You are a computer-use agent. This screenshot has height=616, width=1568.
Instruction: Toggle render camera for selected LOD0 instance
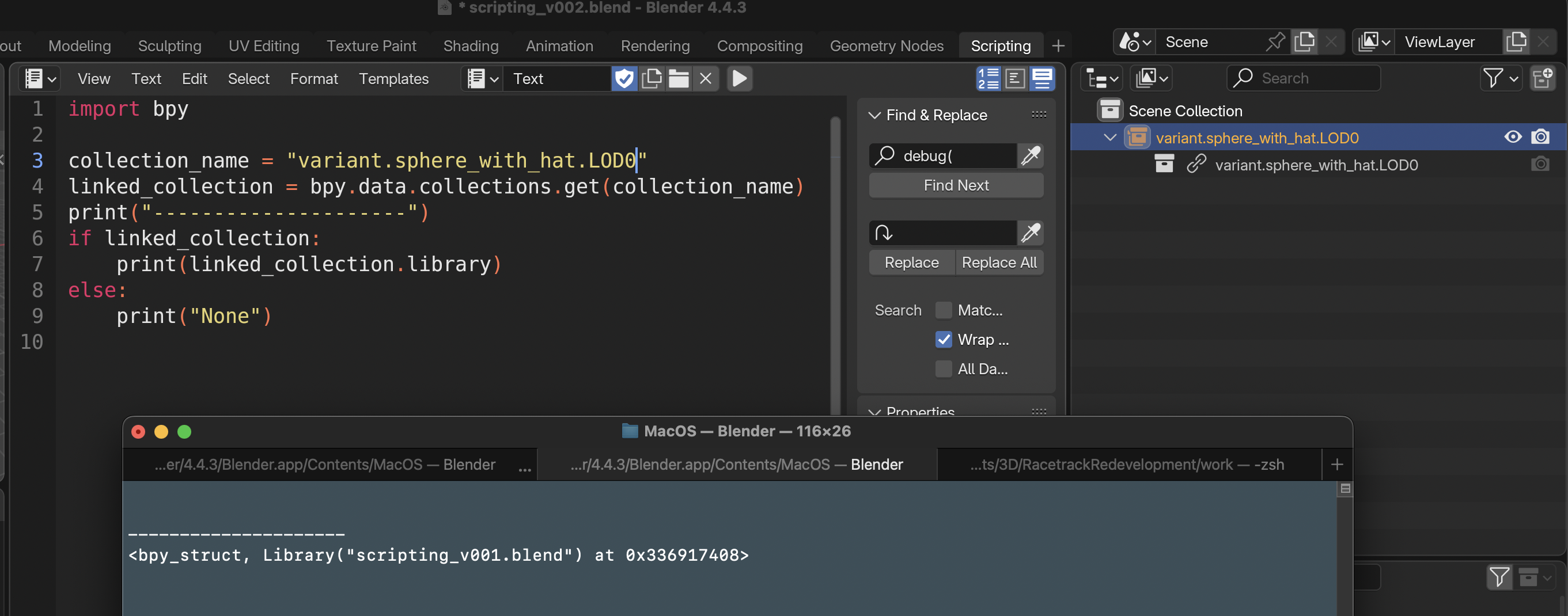coord(1540,137)
